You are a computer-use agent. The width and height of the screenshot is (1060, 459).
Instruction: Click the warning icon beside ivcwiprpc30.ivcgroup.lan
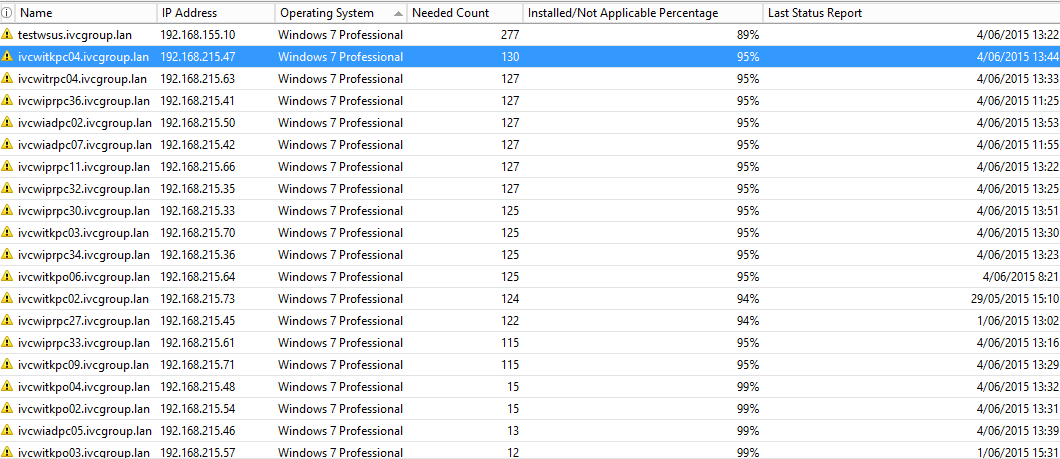click(8, 211)
